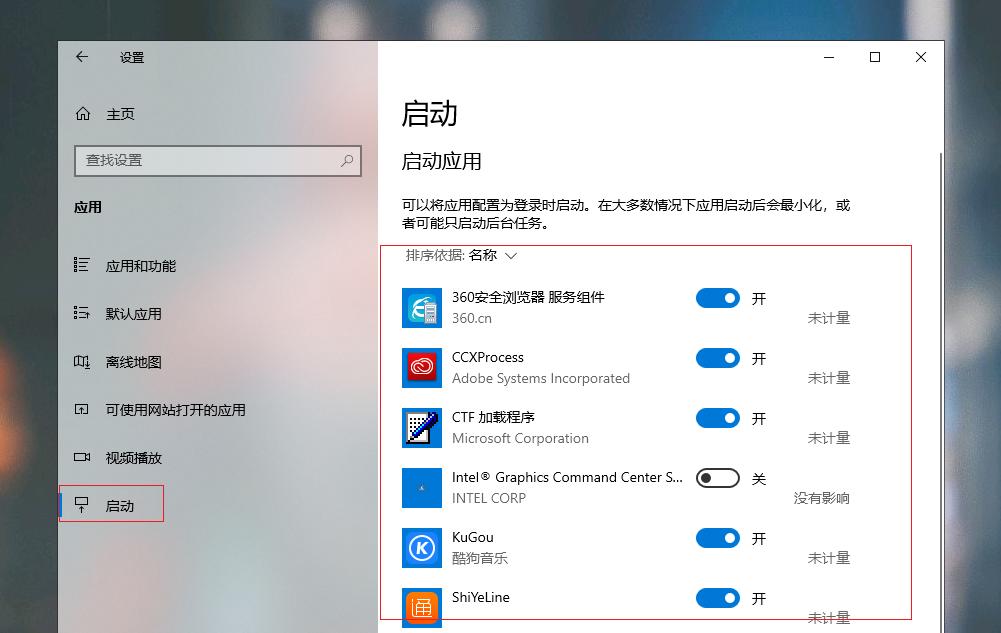
Task: Click the 主页 home icon in sidebar
Action: click(84, 113)
